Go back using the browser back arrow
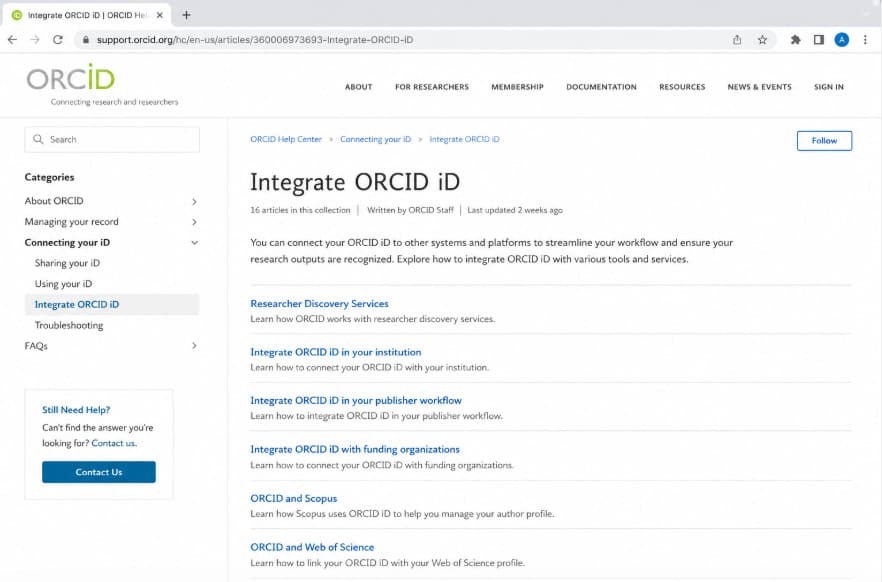Image resolution: width=882 pixels, height=582 pixels. [12, 40]
